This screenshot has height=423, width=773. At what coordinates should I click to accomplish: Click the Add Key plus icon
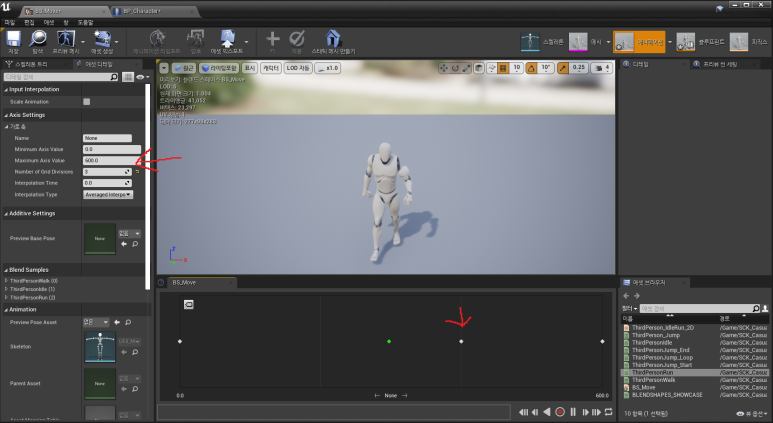[272, 41]
